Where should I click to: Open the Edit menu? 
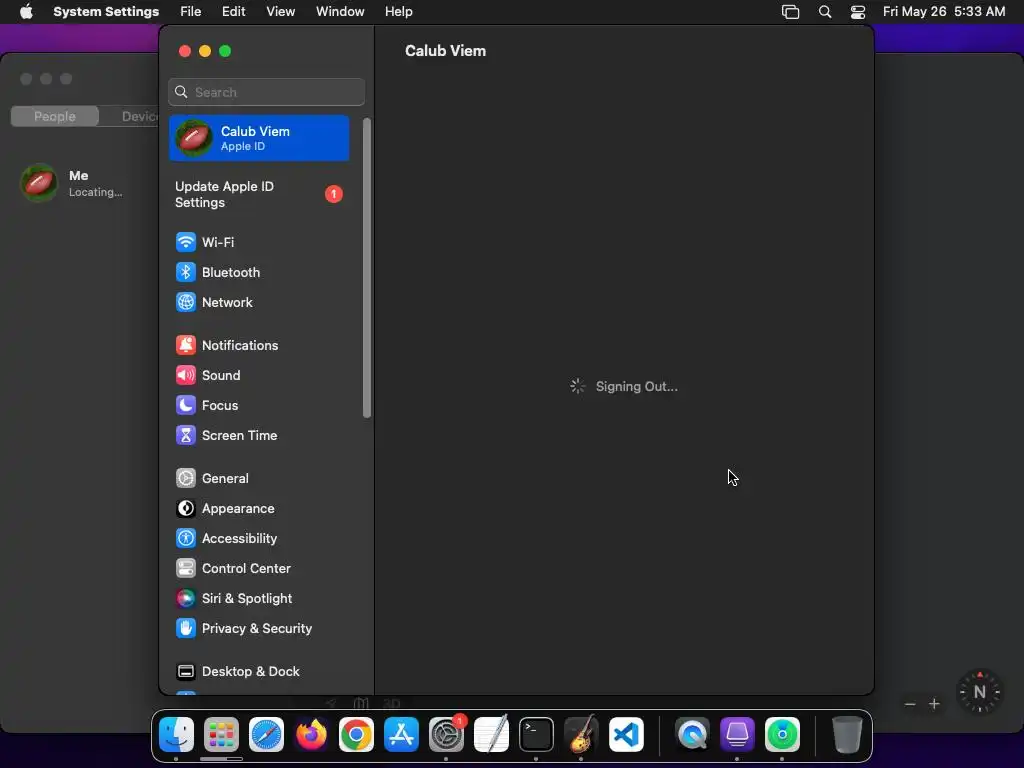[x=233, y=12]
